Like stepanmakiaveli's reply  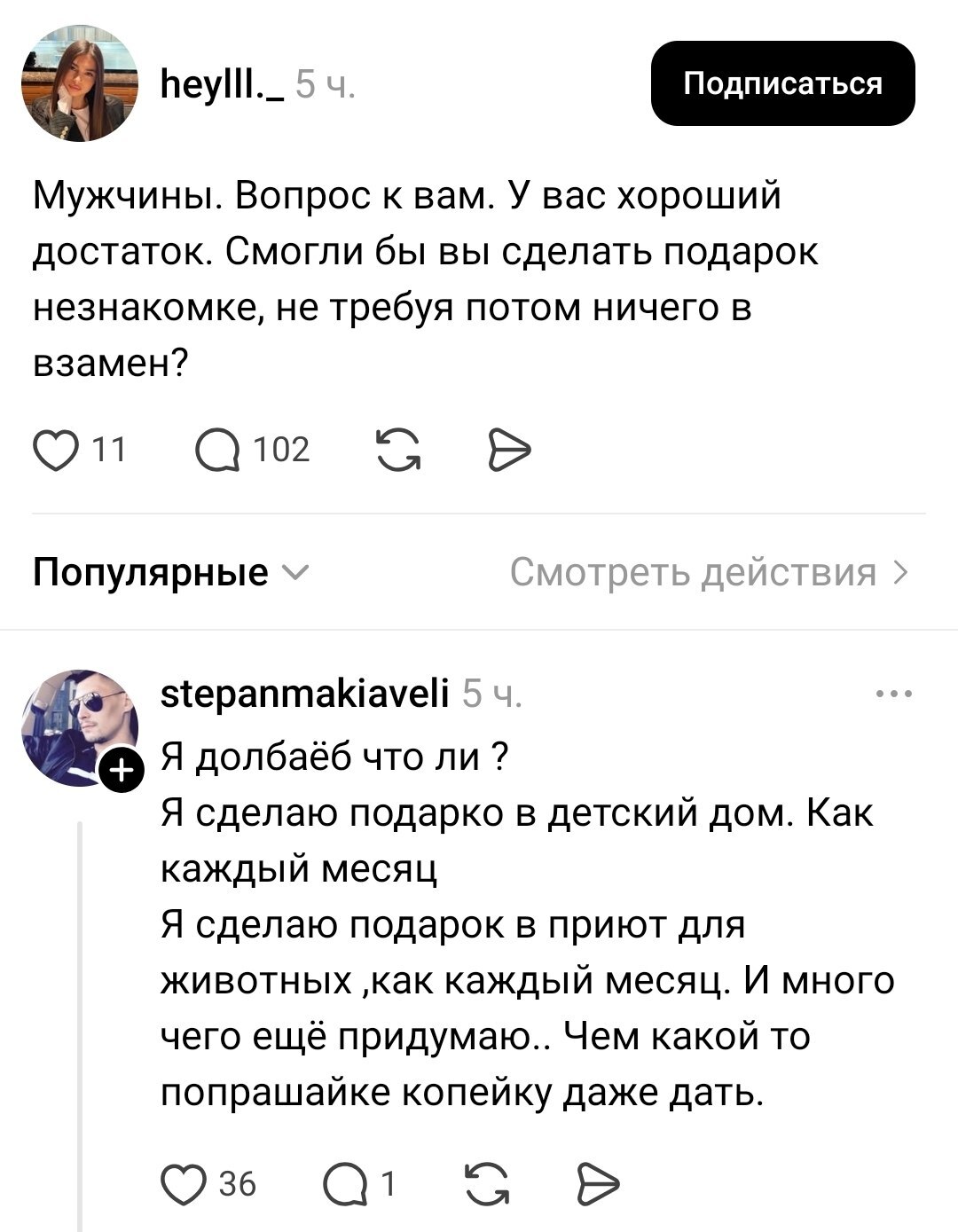(x=182, y=1184)
